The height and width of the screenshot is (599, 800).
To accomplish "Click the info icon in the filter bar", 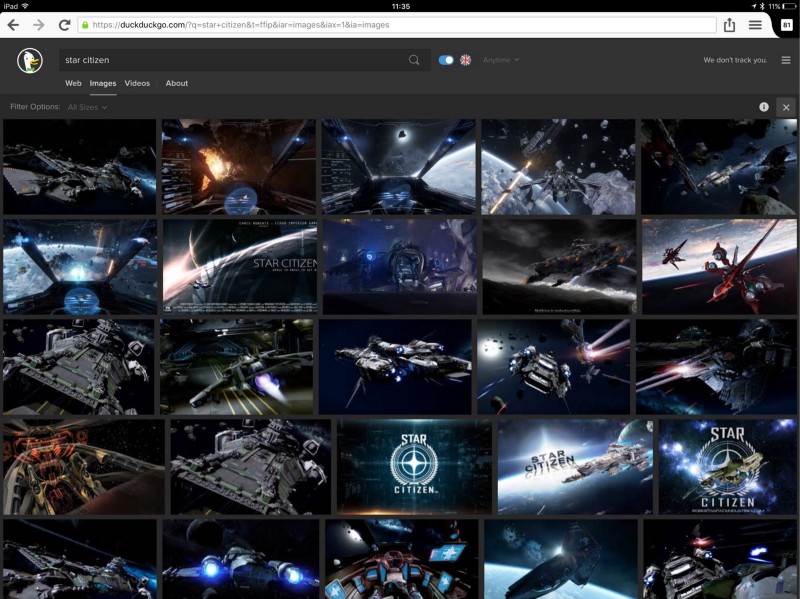I will pos(764,107).
